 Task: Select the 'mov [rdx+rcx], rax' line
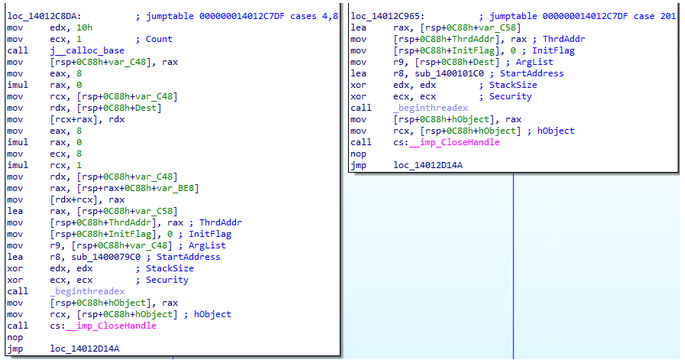pos(66,200)
